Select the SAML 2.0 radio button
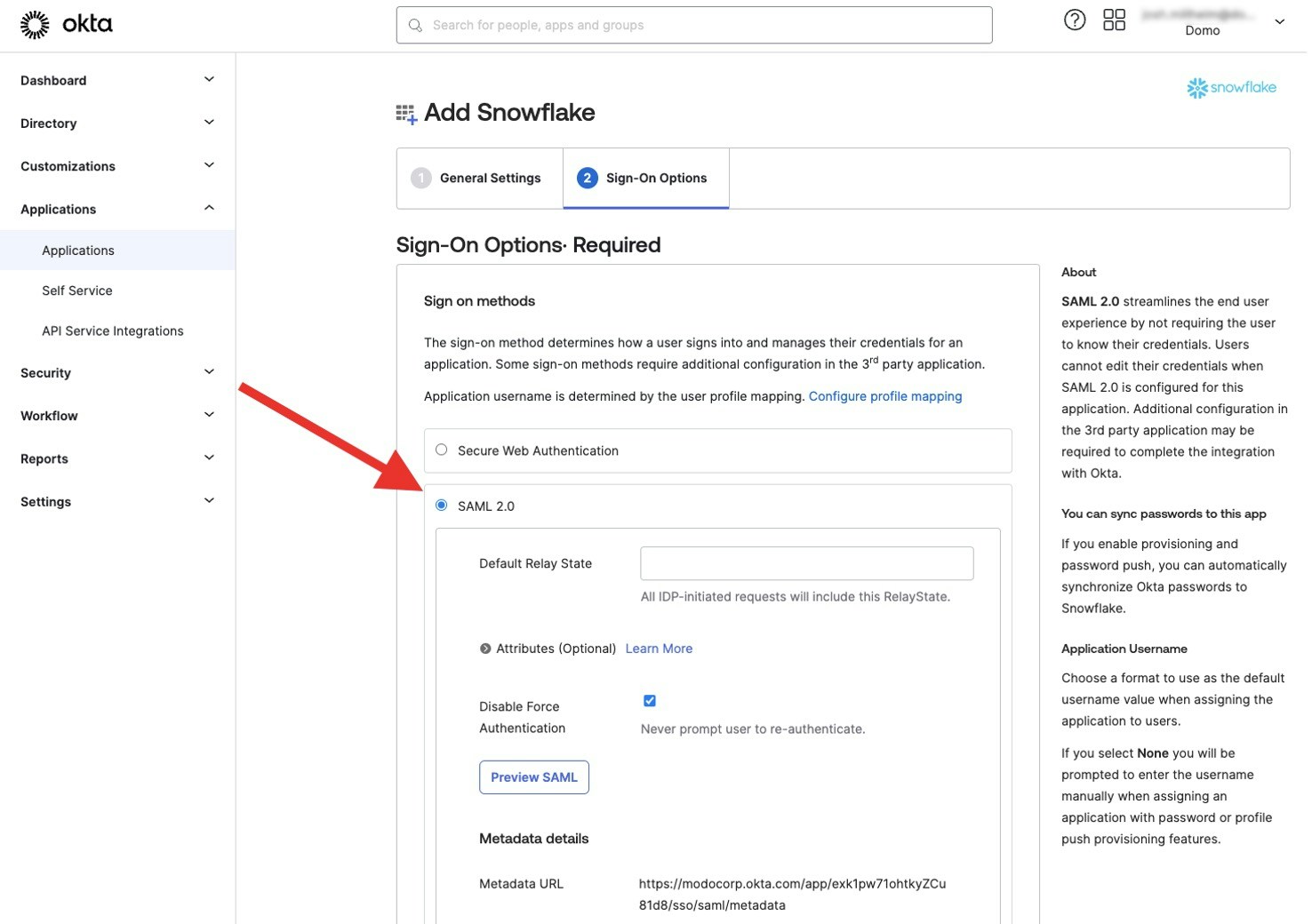 tap(441, 505)
